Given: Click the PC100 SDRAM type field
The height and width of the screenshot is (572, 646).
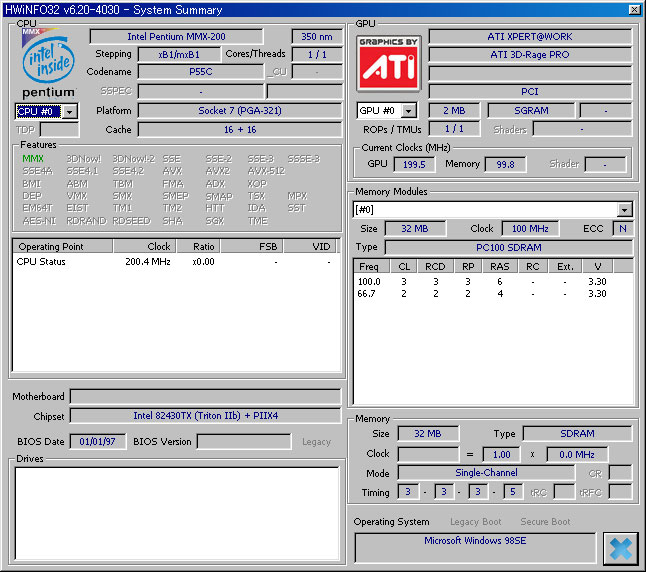Looking at the screenshot, I should coord(509,247).
